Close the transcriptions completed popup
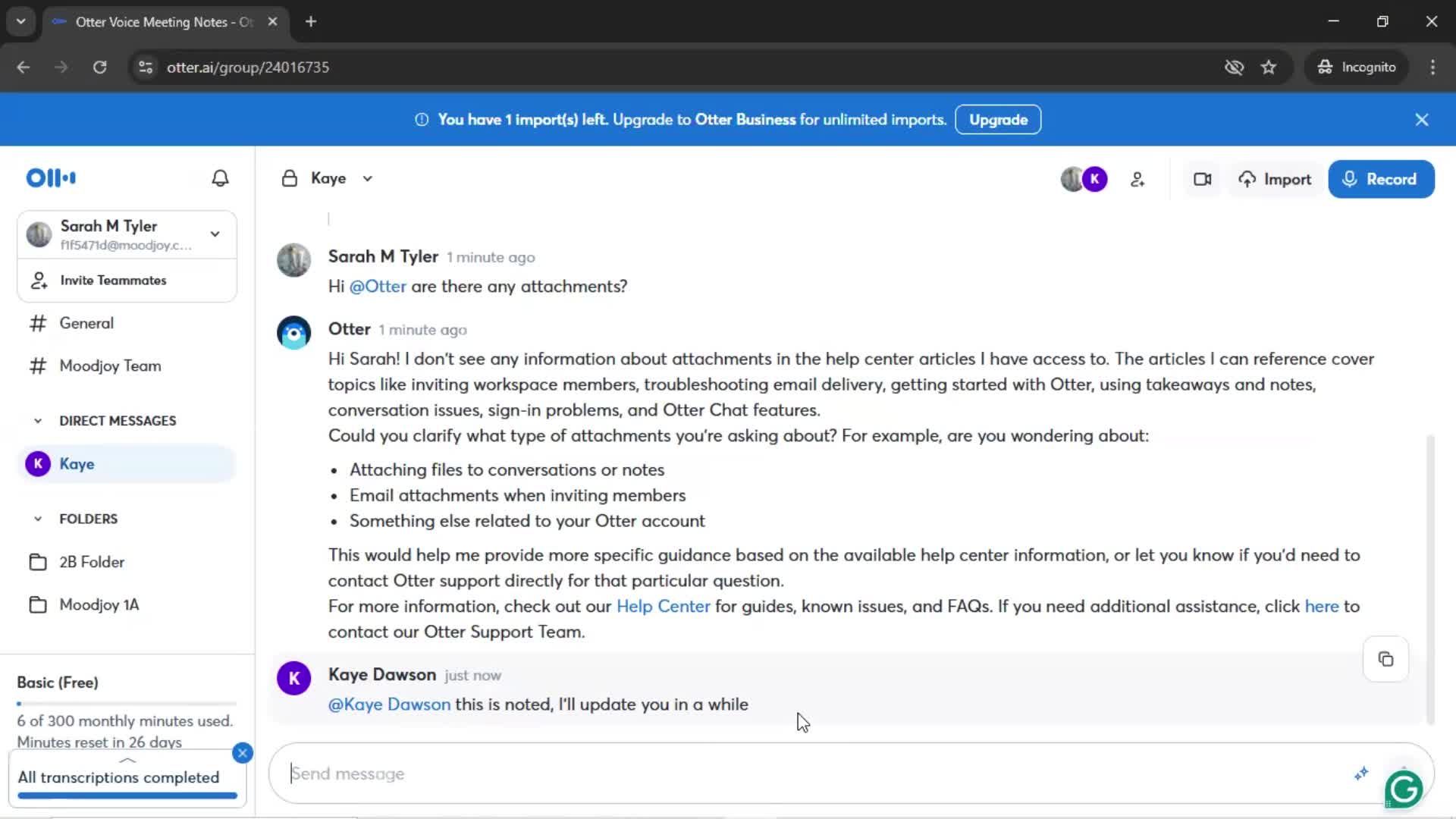The height and width of the screenshot is (819, 1456). 243,753
